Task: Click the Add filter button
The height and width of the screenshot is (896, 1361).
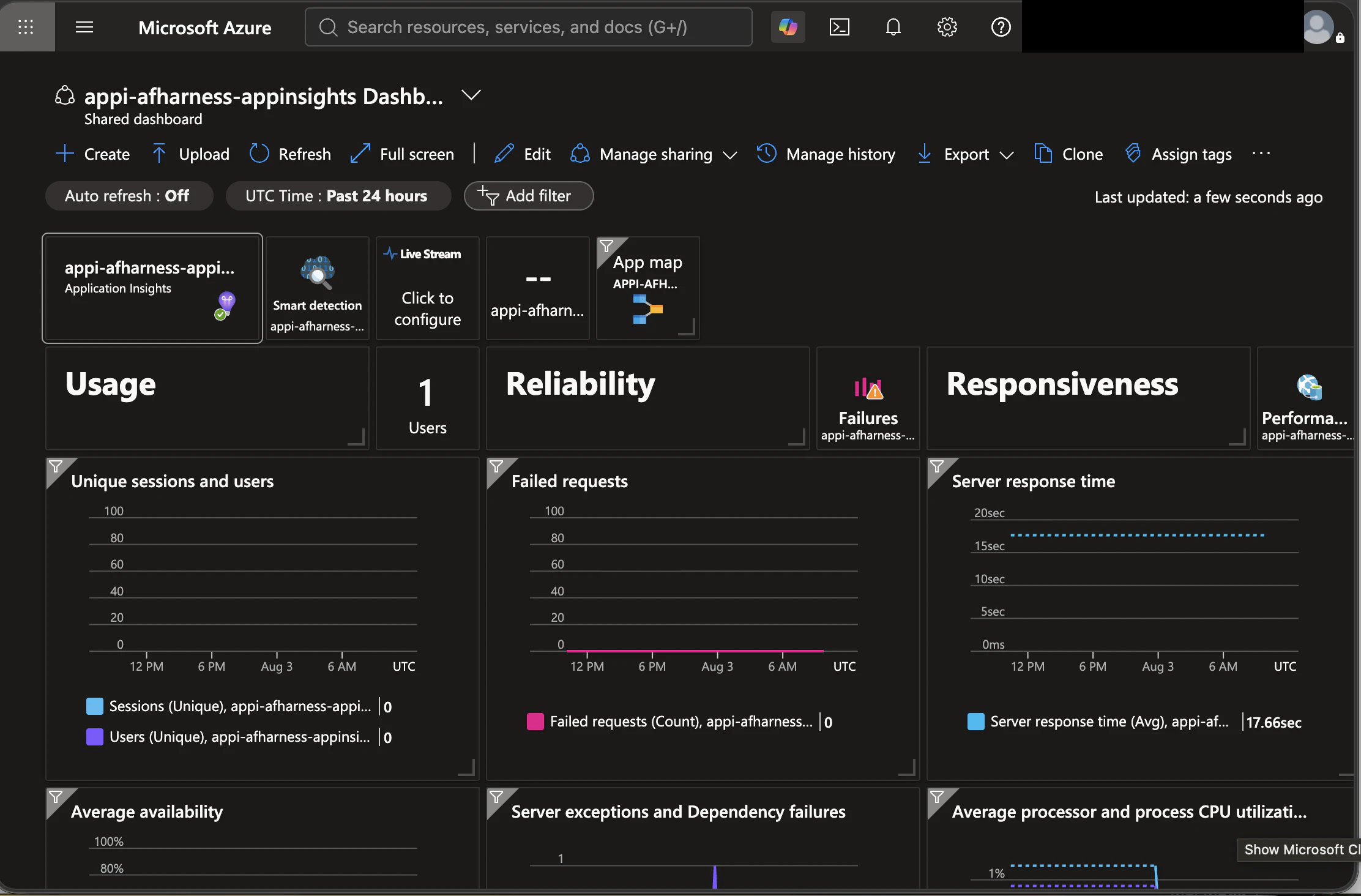Action: click(529, 196)
